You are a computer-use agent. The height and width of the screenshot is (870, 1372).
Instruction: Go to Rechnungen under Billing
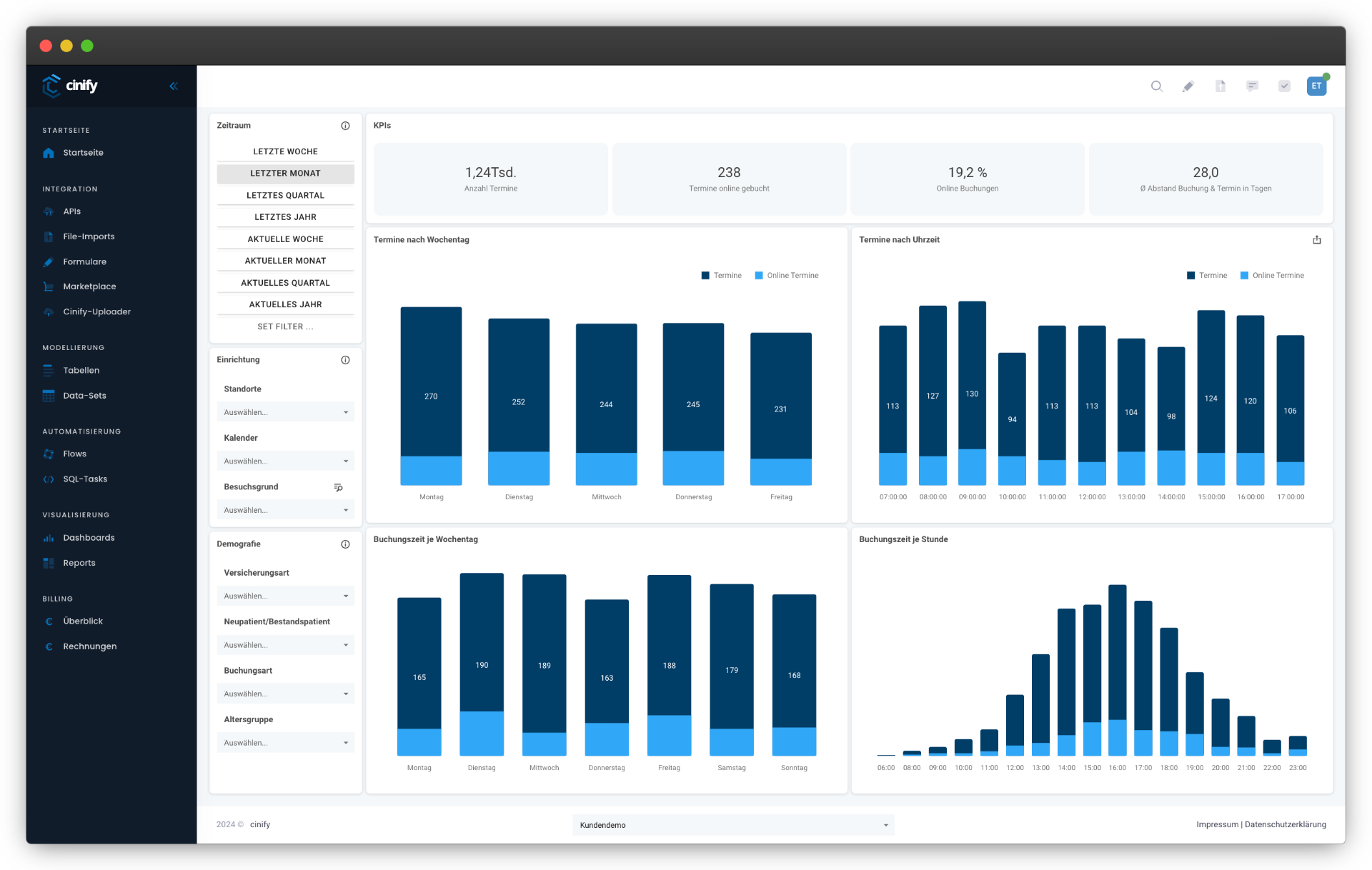89,646
